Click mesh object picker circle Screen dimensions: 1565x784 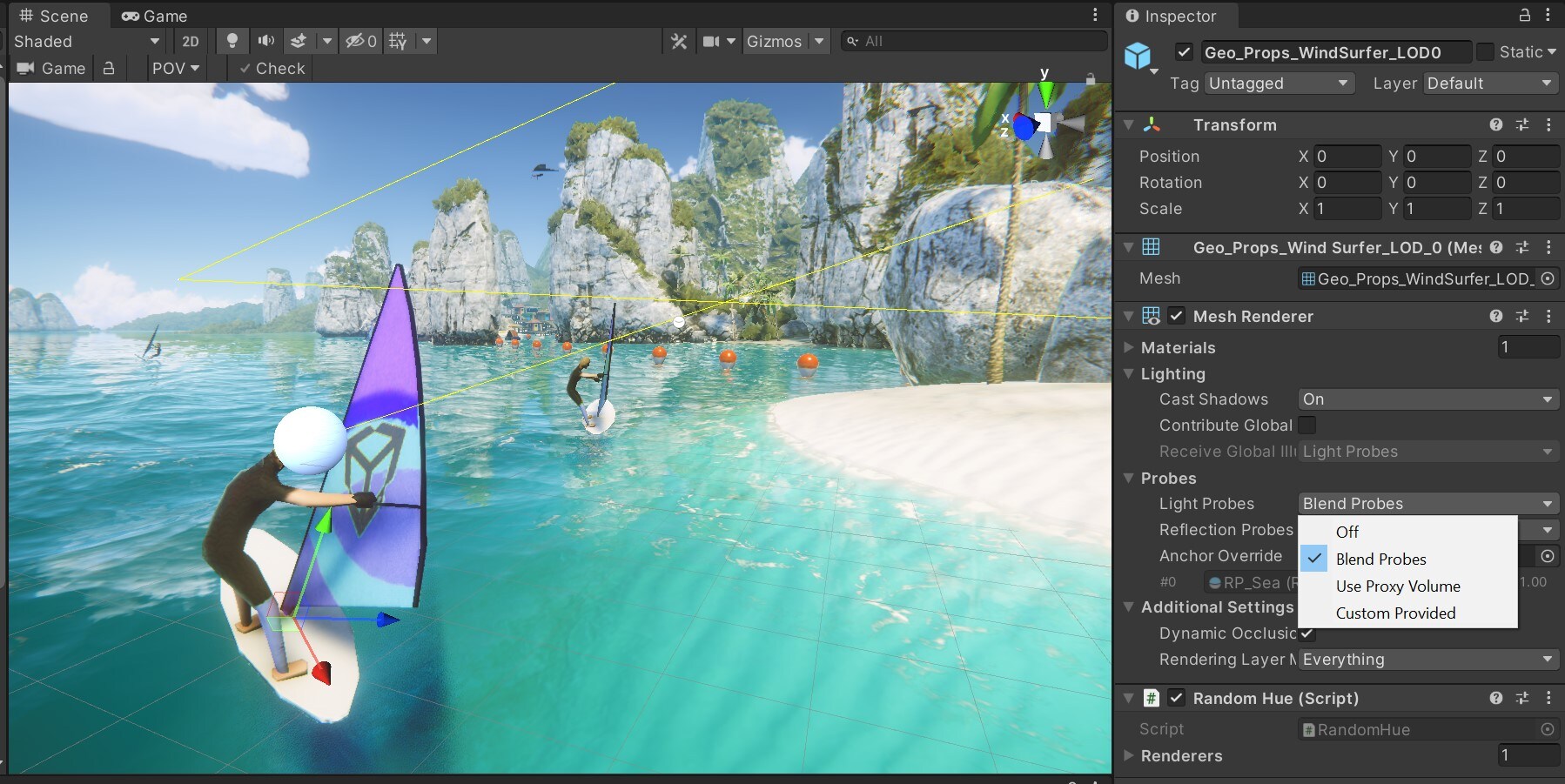point(1548,278)
